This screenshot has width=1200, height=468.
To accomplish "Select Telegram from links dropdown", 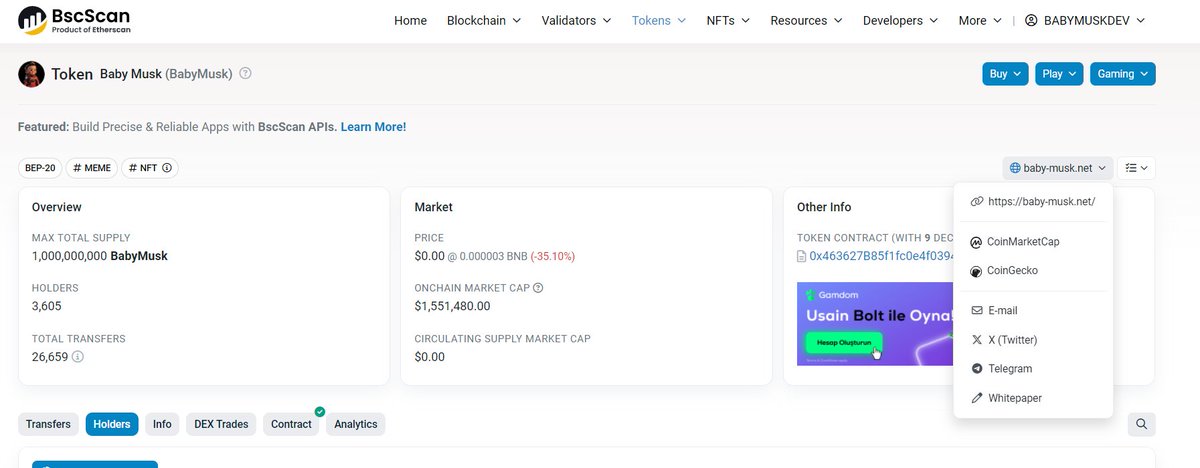I will [x=1033, y=369].
